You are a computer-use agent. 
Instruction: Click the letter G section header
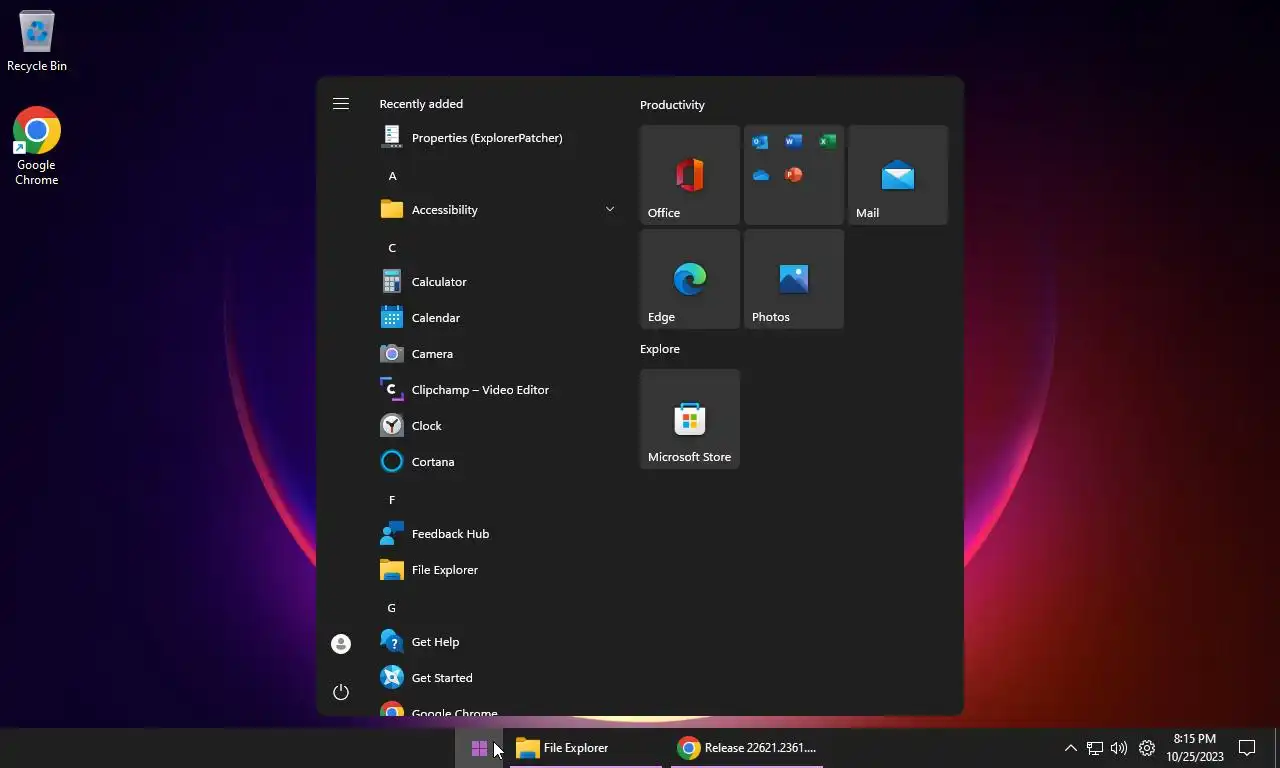392,608
